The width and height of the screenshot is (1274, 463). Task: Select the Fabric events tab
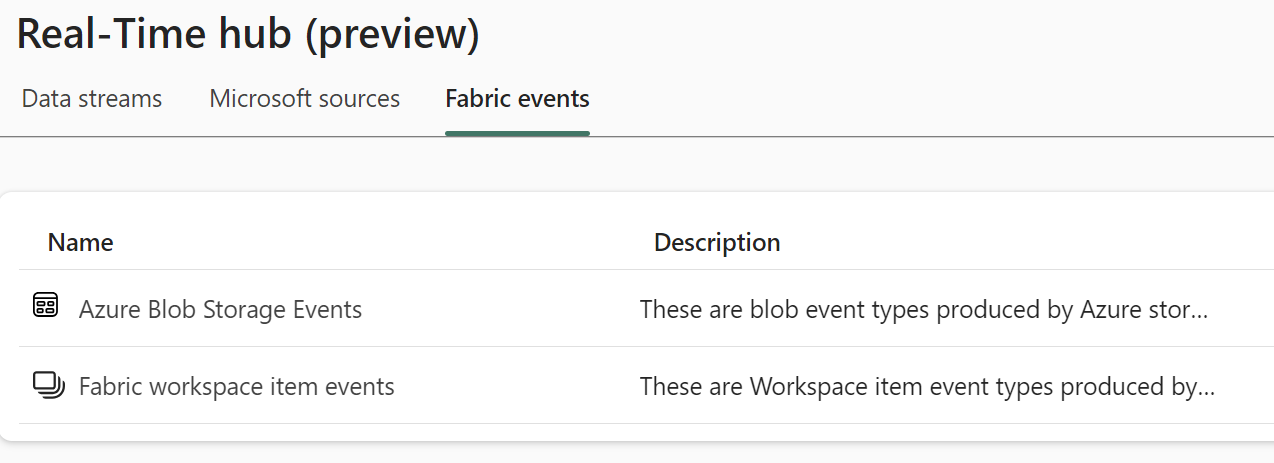pos(517,99)
